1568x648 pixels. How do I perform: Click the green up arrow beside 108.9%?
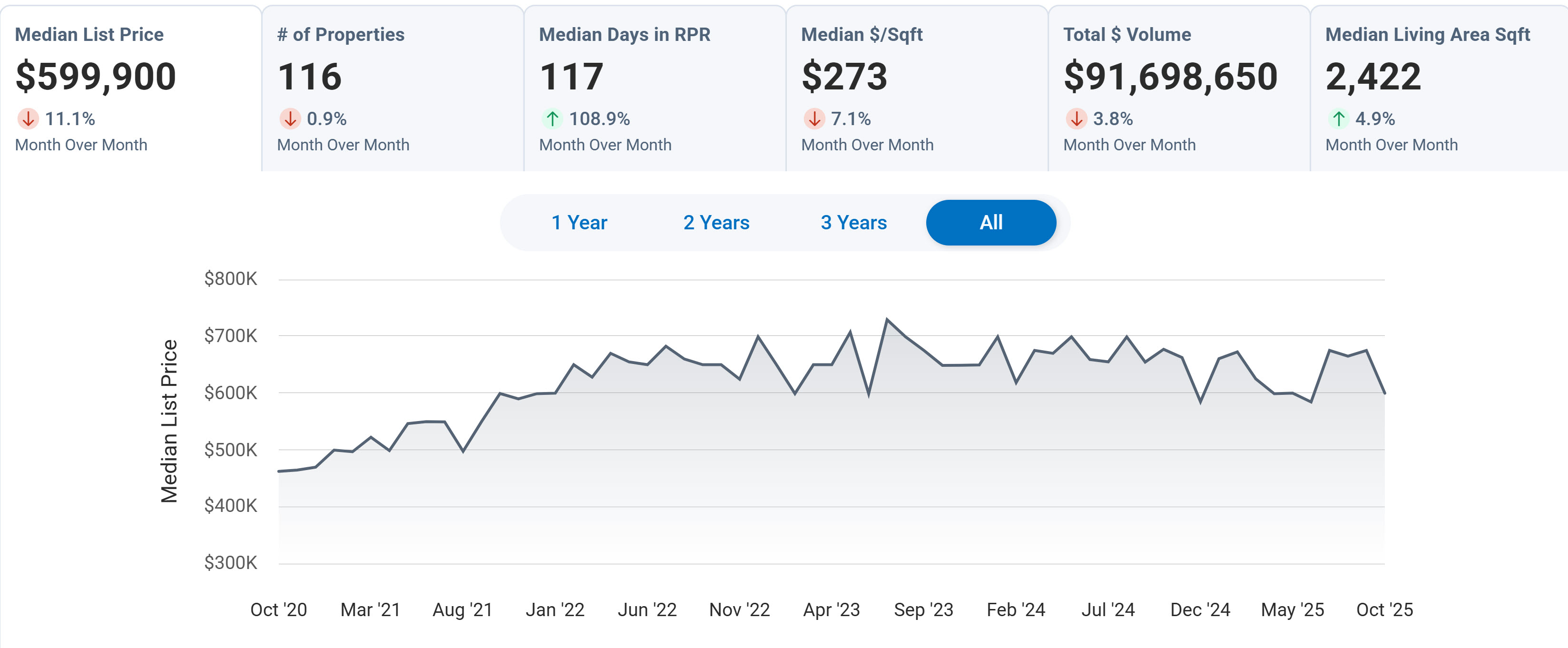(x=552, y=118)
